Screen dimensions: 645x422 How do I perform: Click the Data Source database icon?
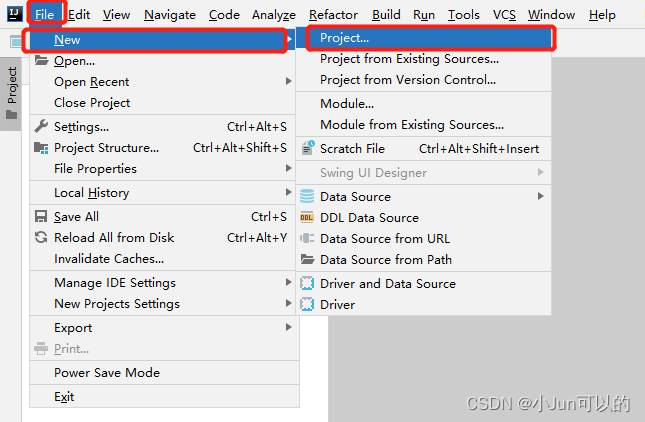point(307,196)
